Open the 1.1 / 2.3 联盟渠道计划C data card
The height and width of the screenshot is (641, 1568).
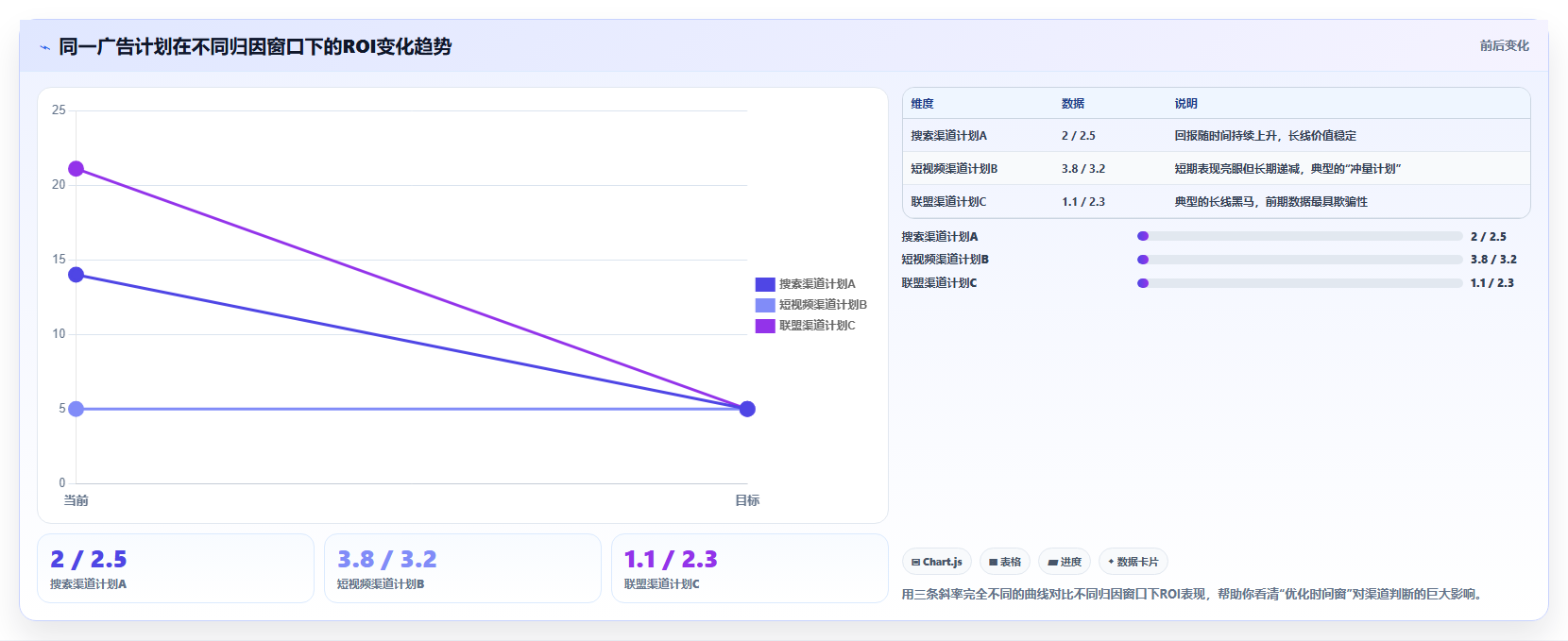(x=750, y=568)
